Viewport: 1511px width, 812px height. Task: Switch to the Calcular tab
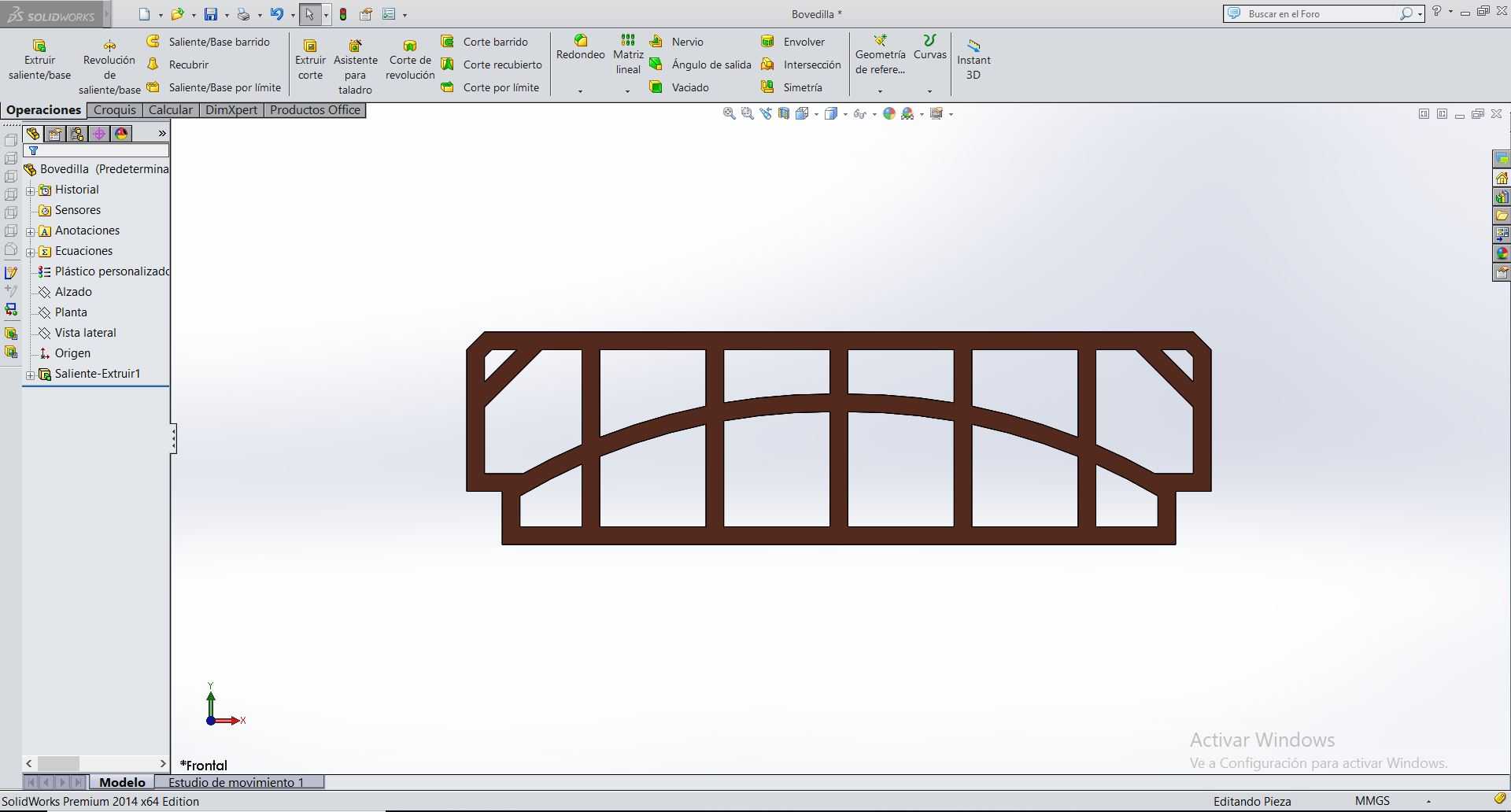171,110
